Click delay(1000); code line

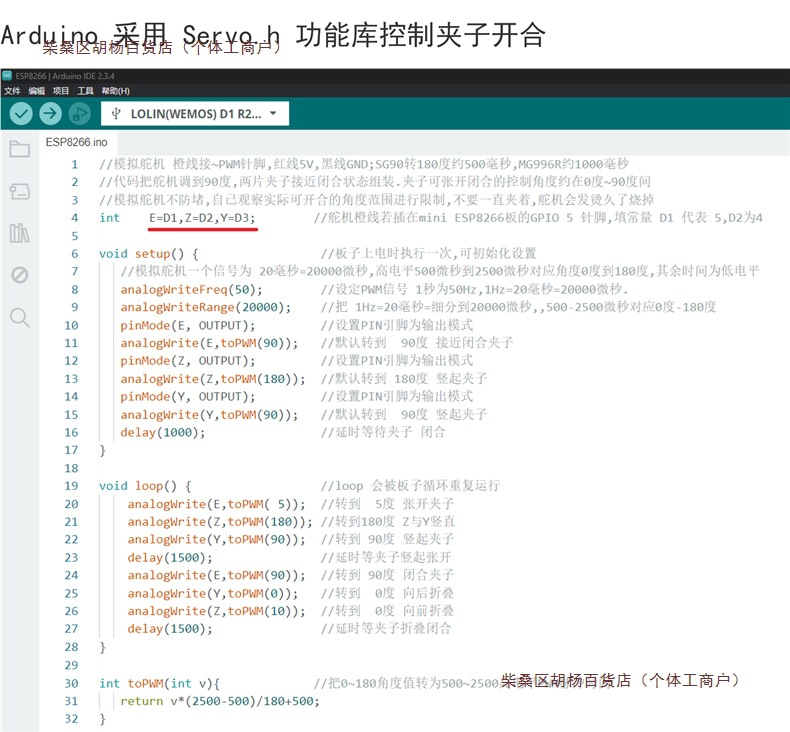[x=163, y=432]
